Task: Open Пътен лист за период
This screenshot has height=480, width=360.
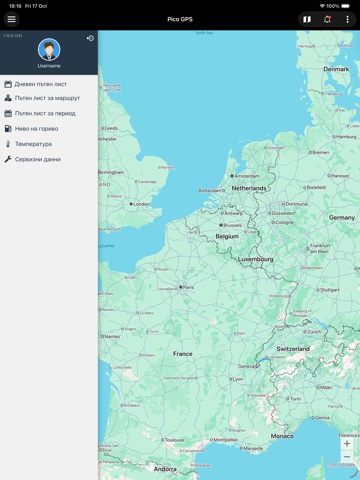Action: 49,113
